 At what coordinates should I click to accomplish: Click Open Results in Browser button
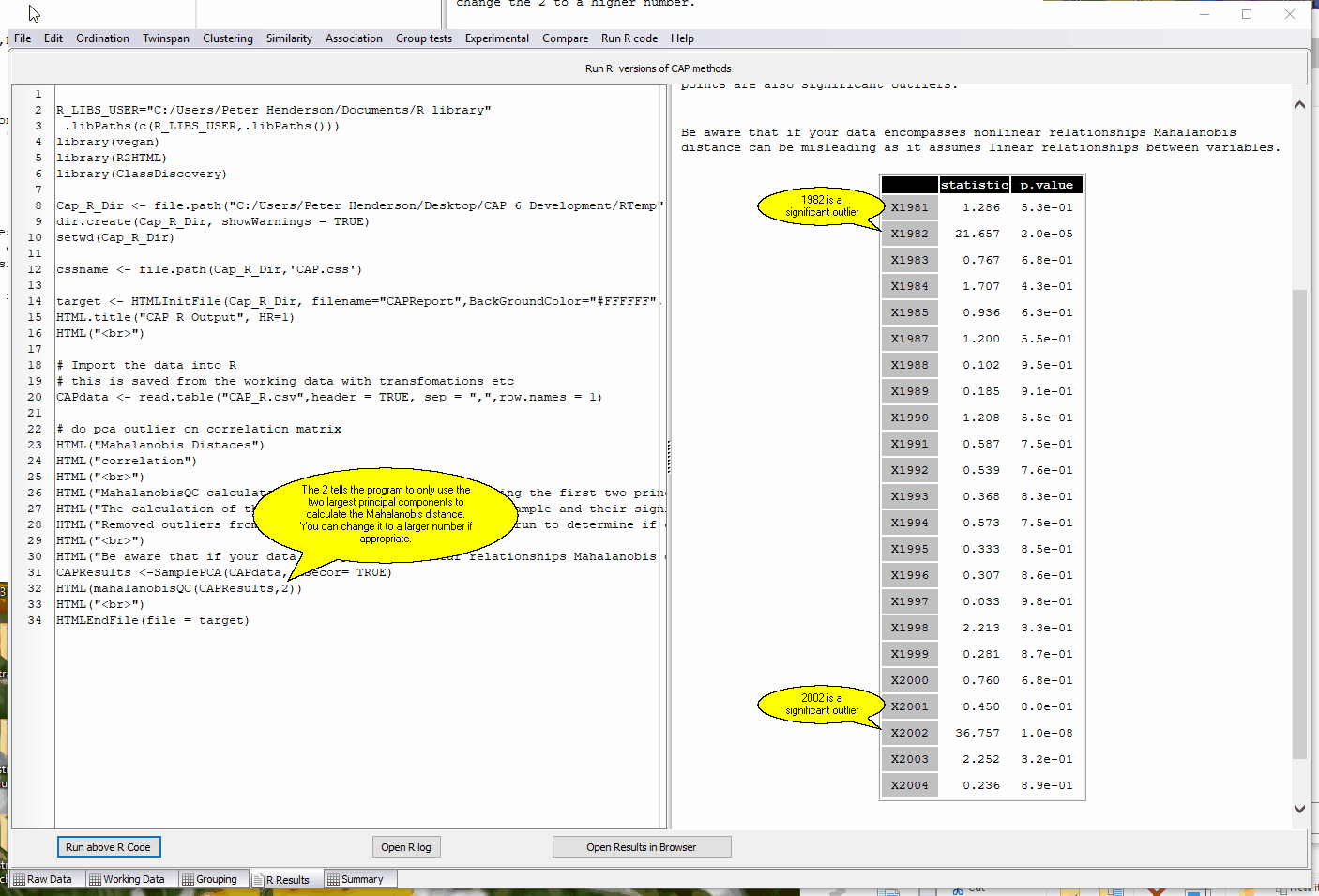642,847
